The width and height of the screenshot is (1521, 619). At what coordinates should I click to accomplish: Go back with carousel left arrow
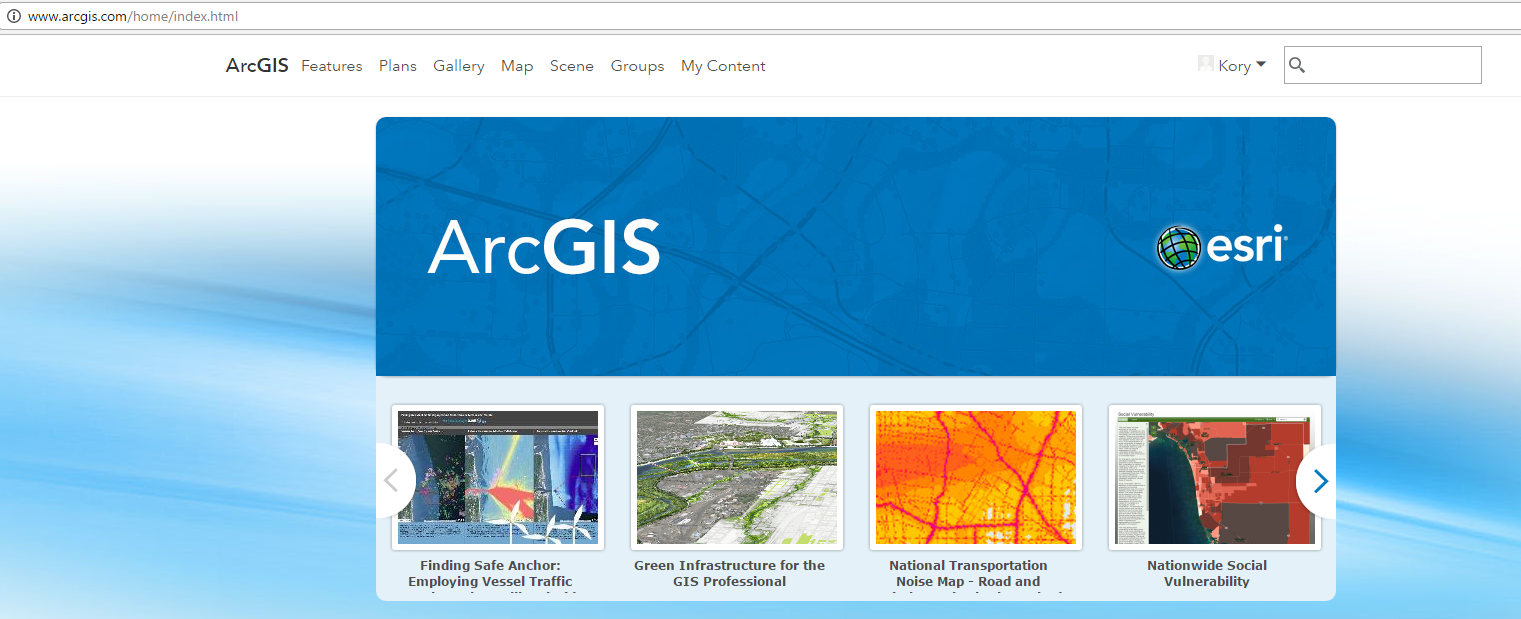[x=394, y=481]
